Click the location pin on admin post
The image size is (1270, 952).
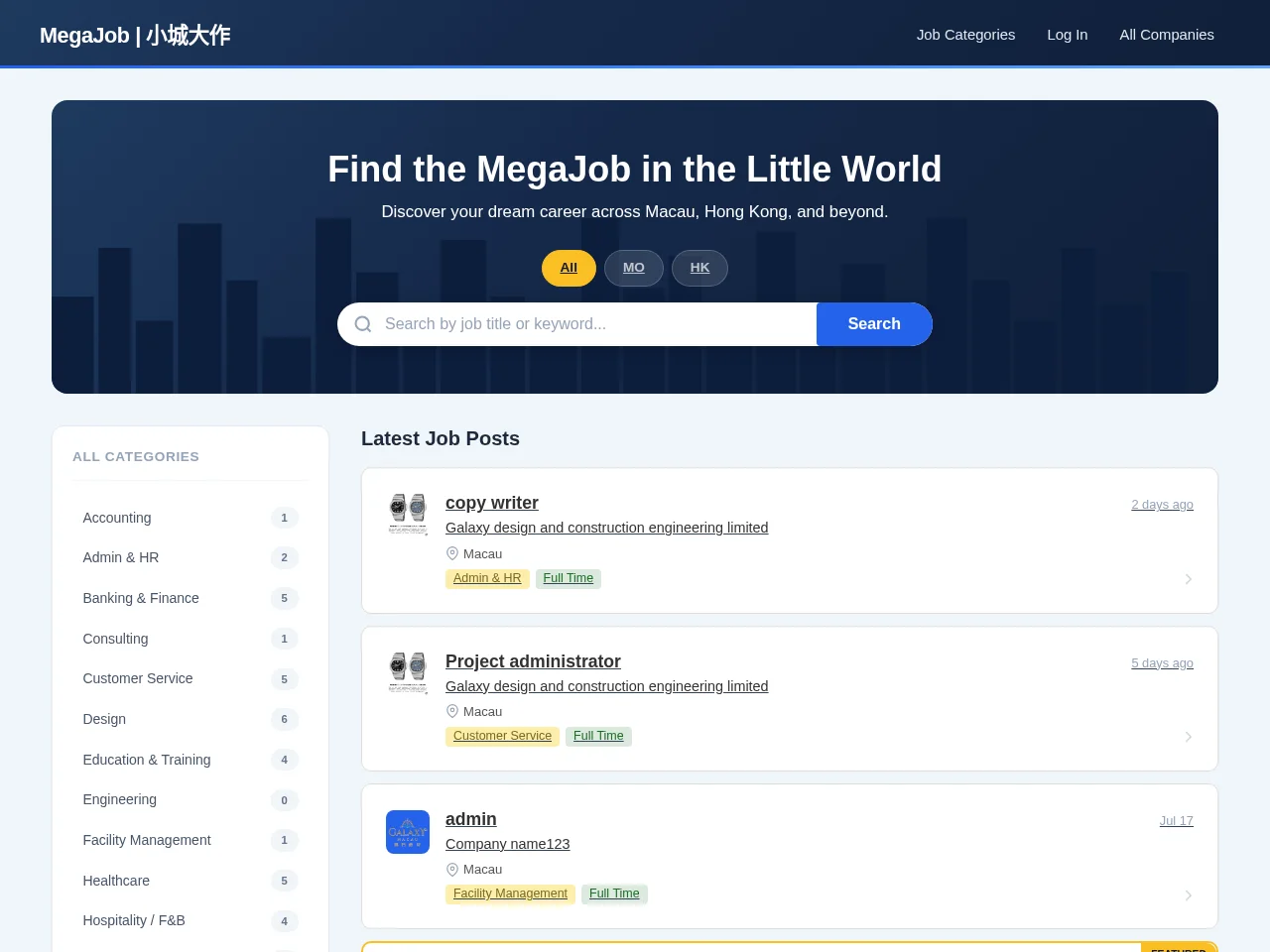point(452,869)
